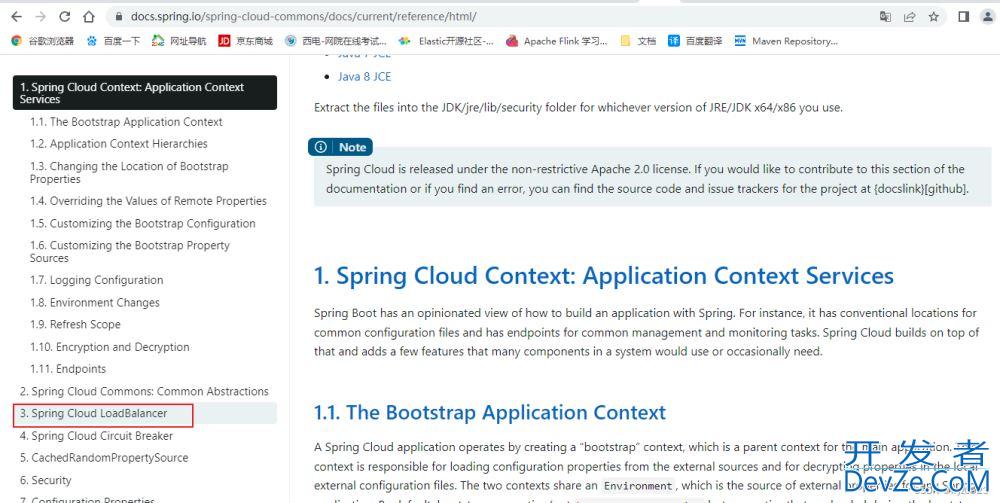Jump to 1.11 Endpoints
Screen dimensions: 1000x503
point(68,369)
